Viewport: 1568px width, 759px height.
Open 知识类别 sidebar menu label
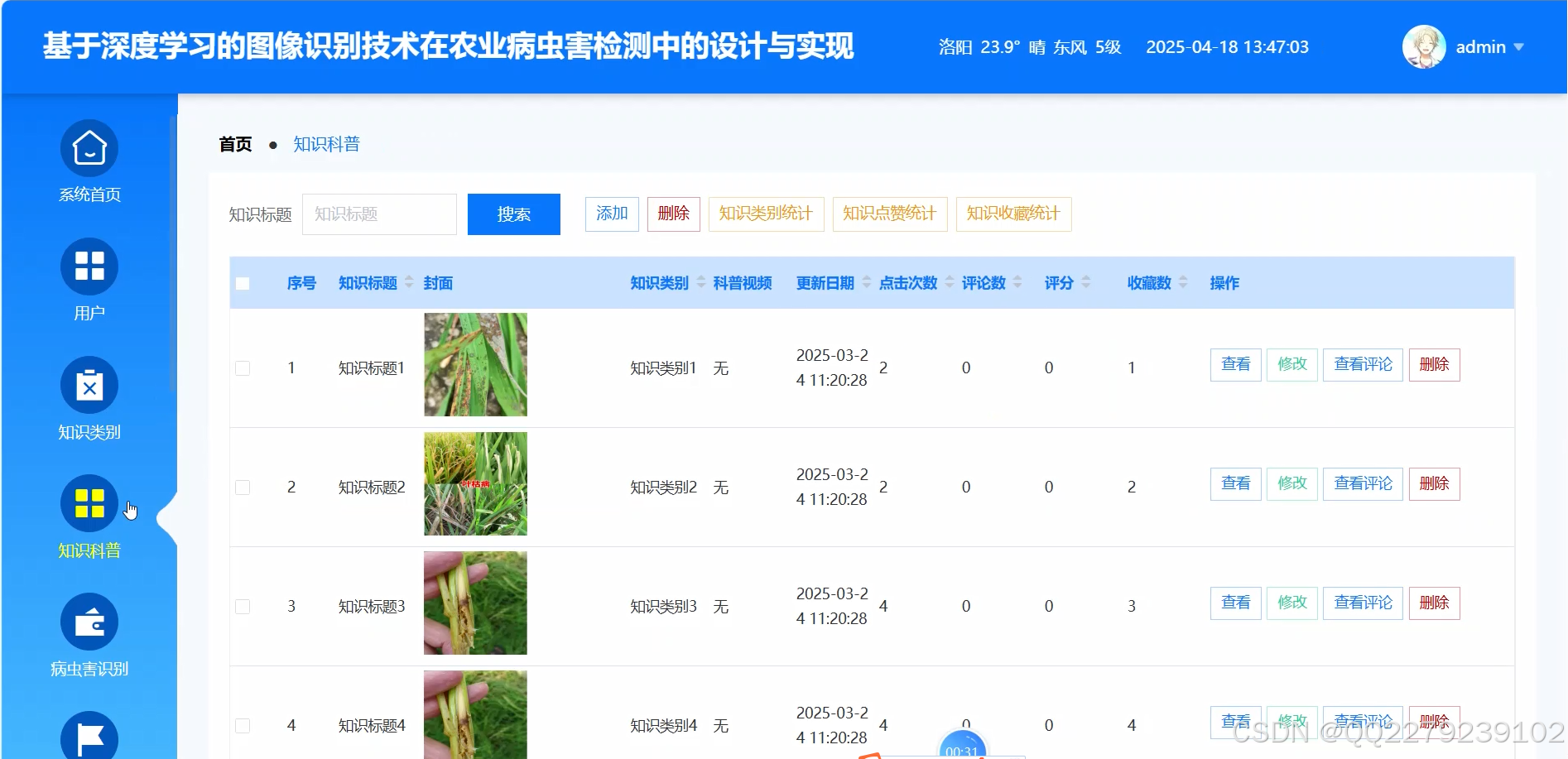[89, 432]
